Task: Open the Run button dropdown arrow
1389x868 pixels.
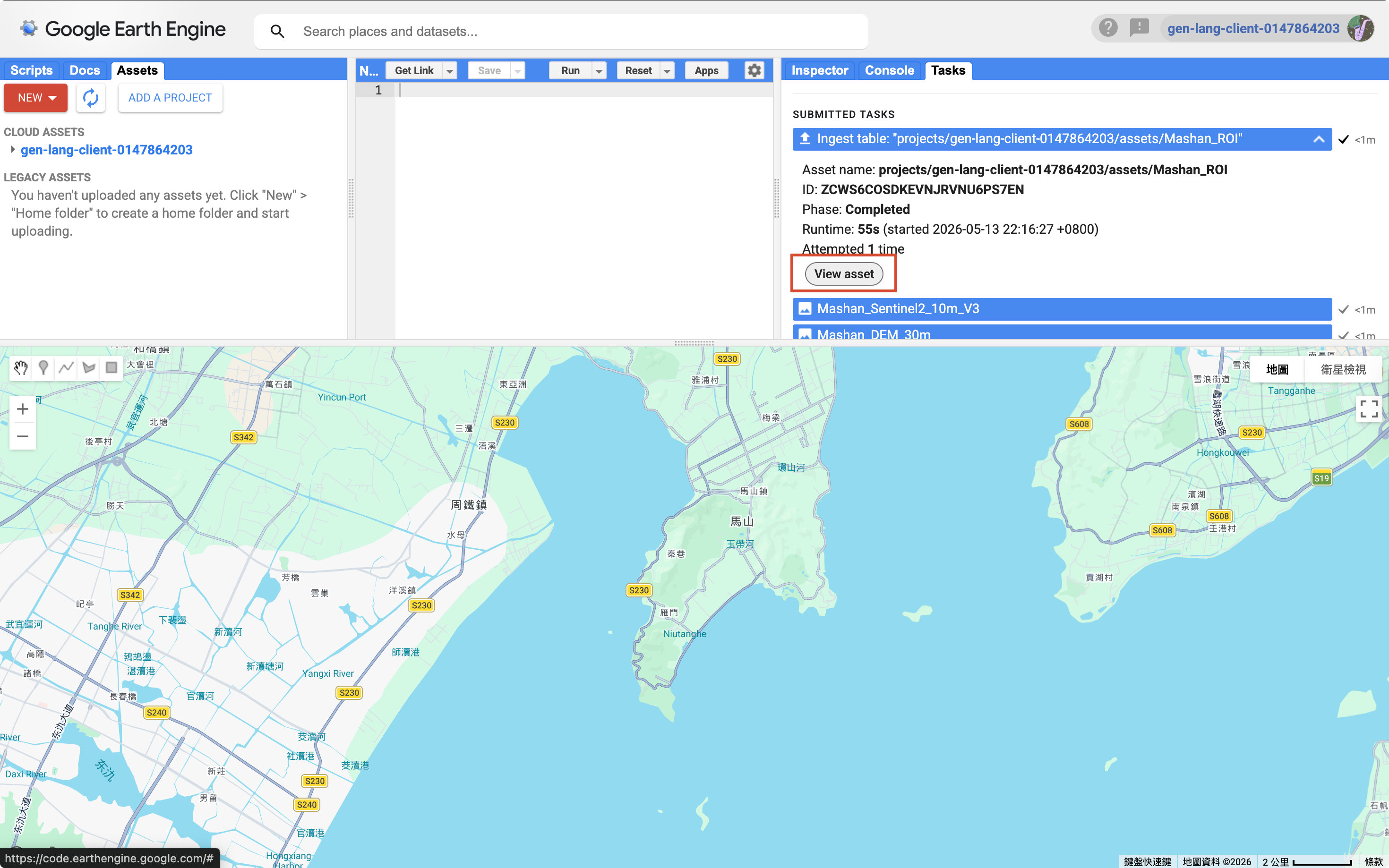Action: (599, 71)
